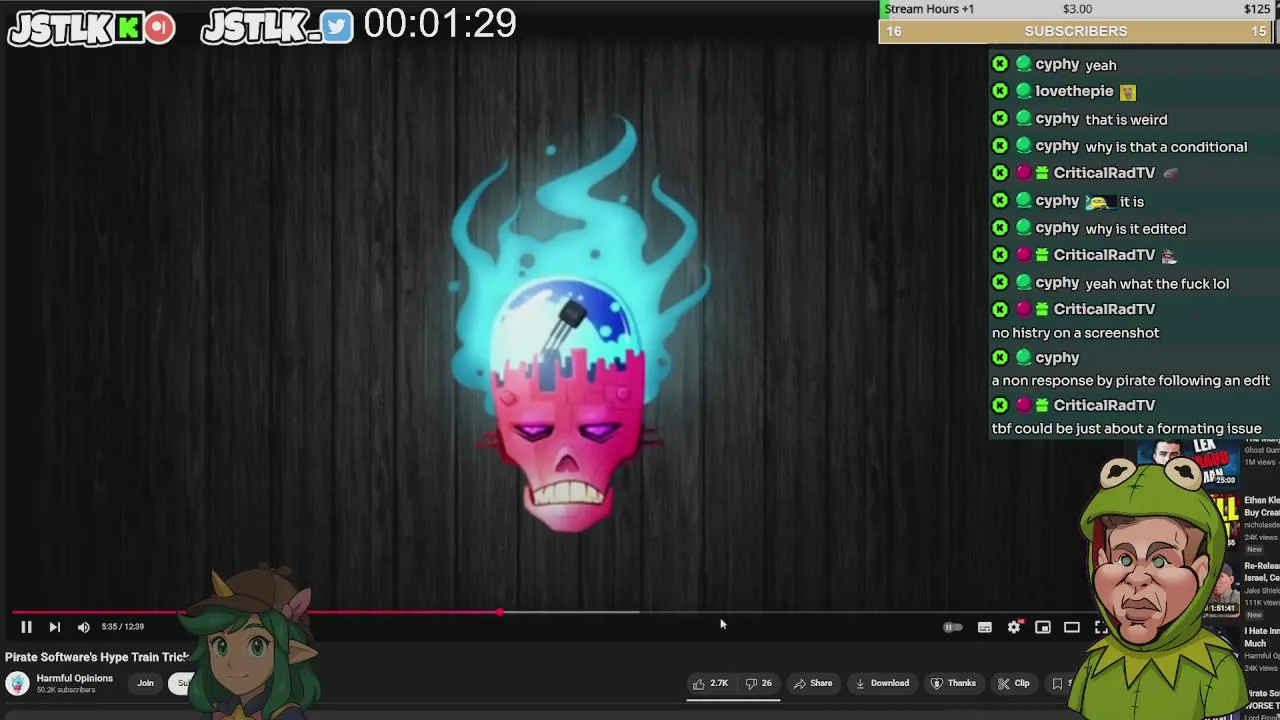Click the 5:35 / 12:39 time display
Viewport: 1280px width, 720px height.
click(123, 627)
